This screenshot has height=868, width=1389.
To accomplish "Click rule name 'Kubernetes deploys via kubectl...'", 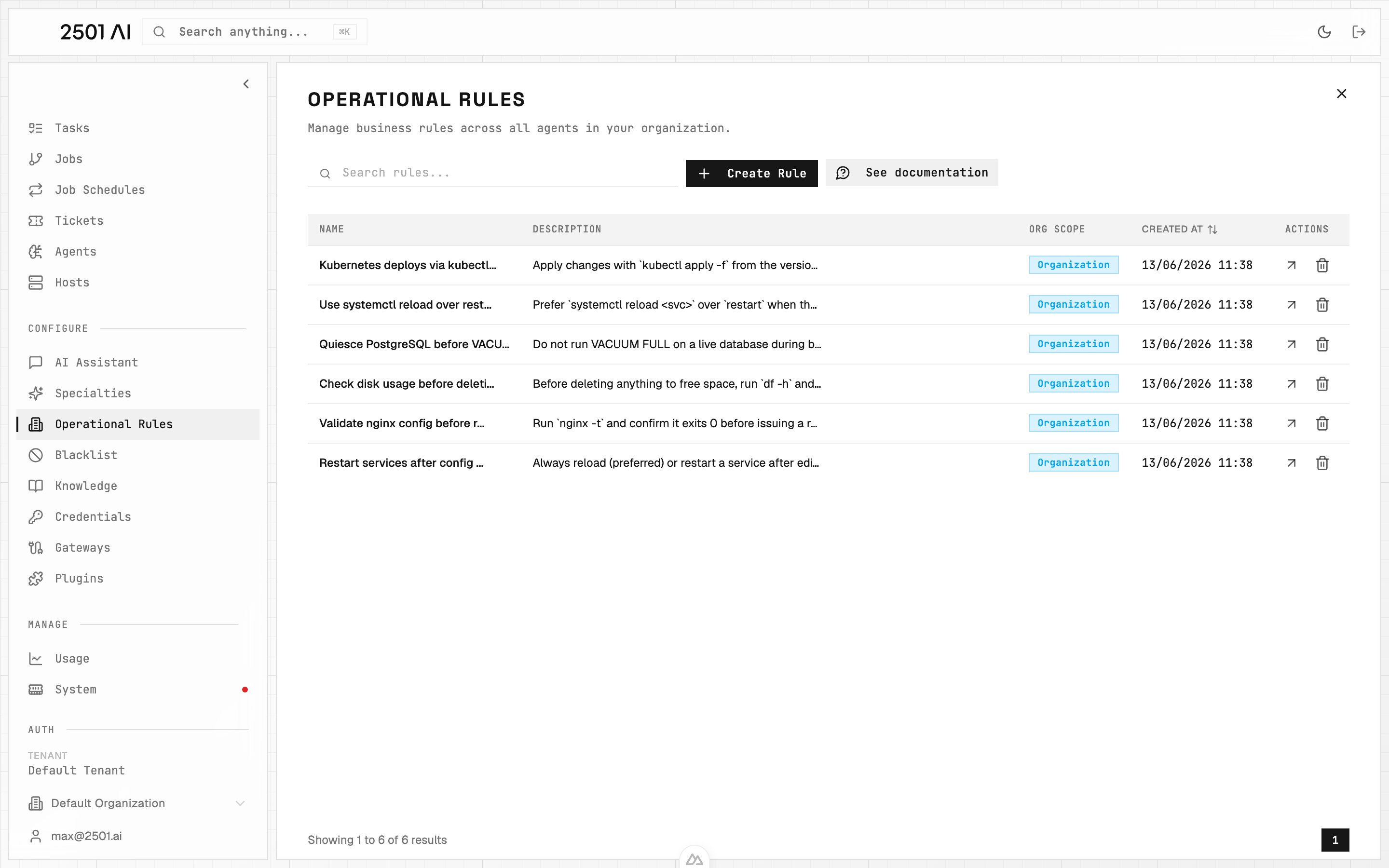I will pos(408,265).
